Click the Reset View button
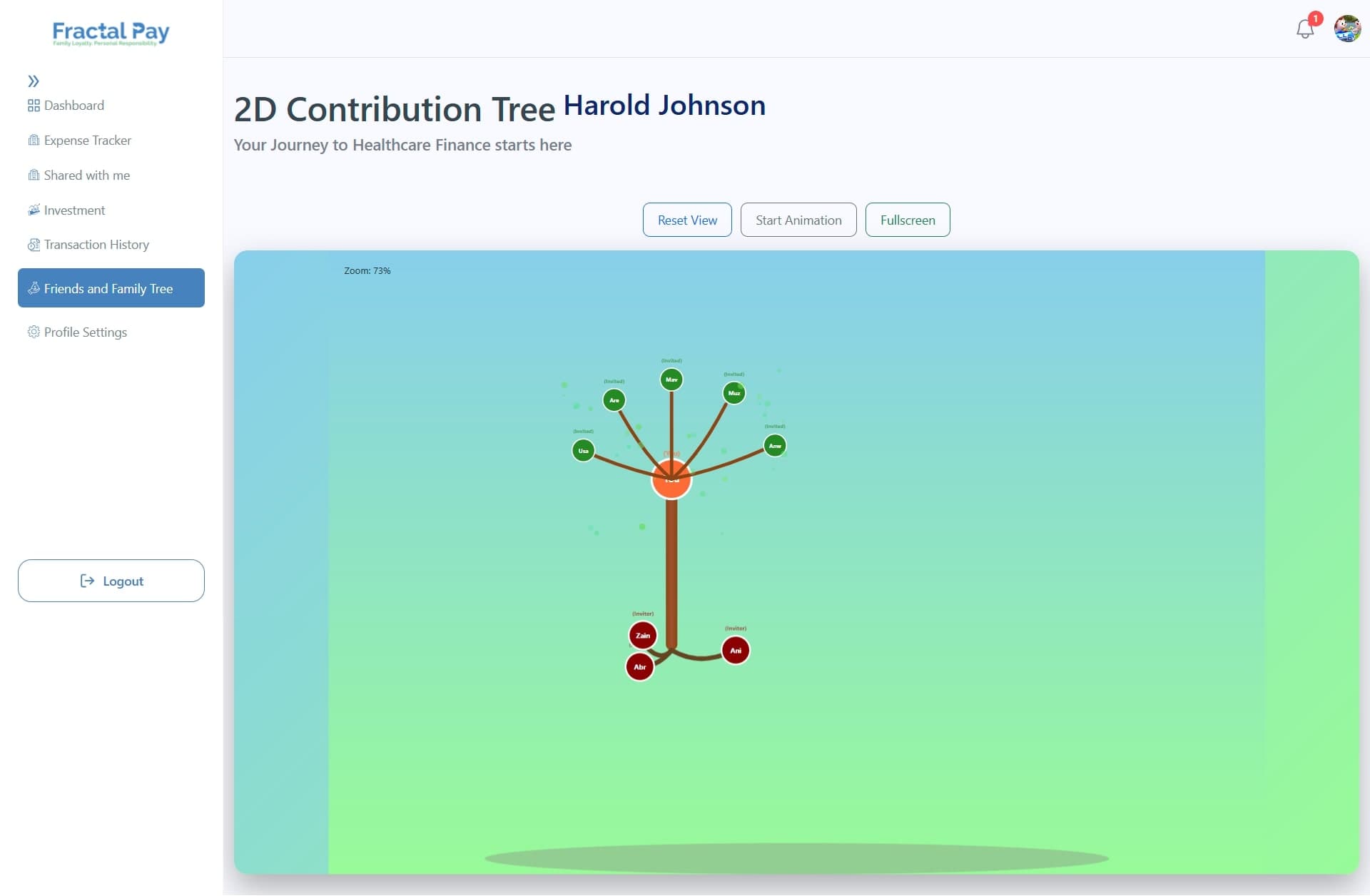 686,220
